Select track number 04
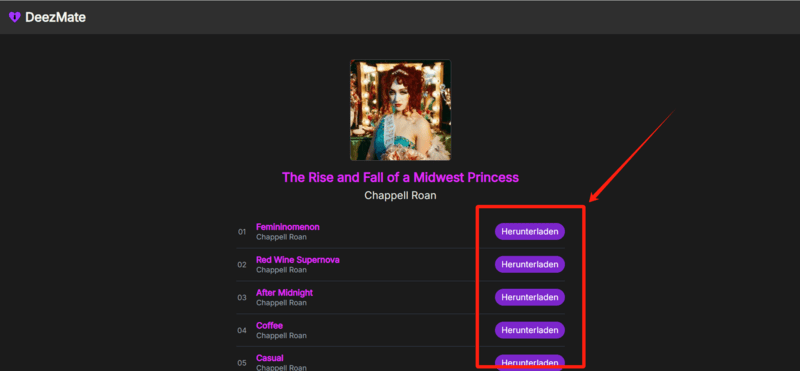The height and width of the screenshot is (371, 800). coord(242,330)
